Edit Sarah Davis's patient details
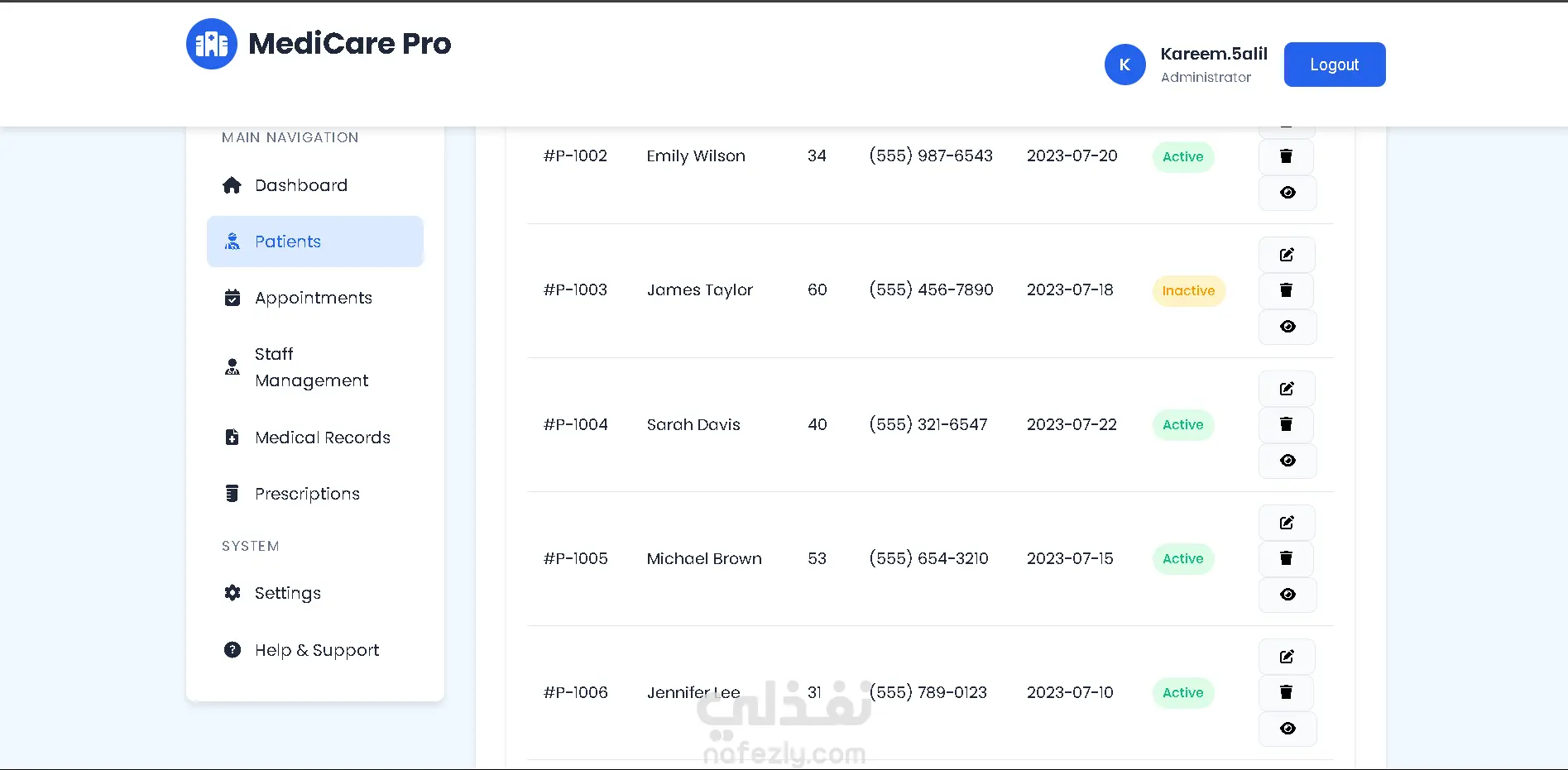 pyautogui.click(x=1287, y=389)
